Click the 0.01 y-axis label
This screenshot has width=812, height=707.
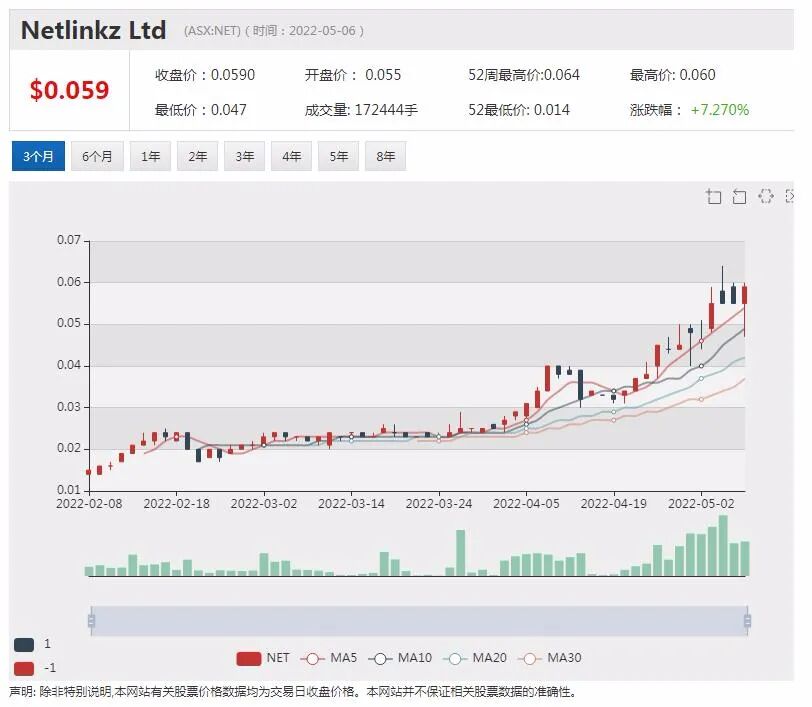[69, 490]
